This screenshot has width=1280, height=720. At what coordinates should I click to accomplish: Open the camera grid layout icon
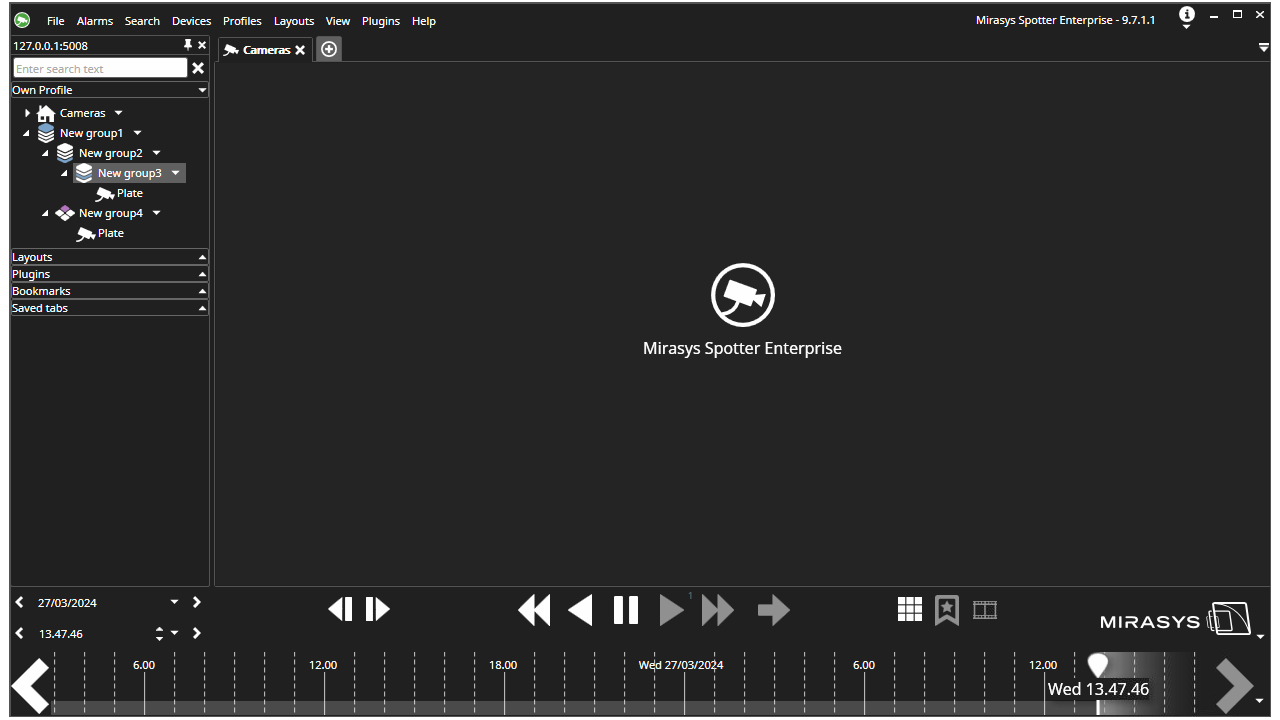pyautogui.click(x=910, y=609)
